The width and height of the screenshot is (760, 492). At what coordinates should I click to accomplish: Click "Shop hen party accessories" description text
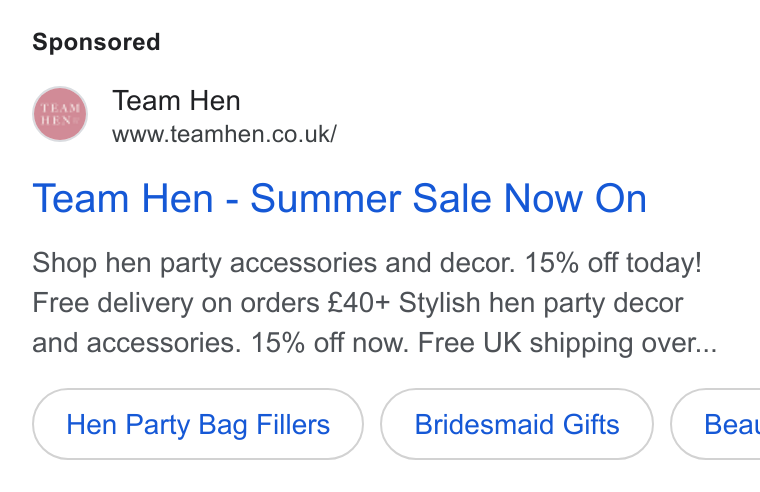pyautogui.click(x=206, y=263)
